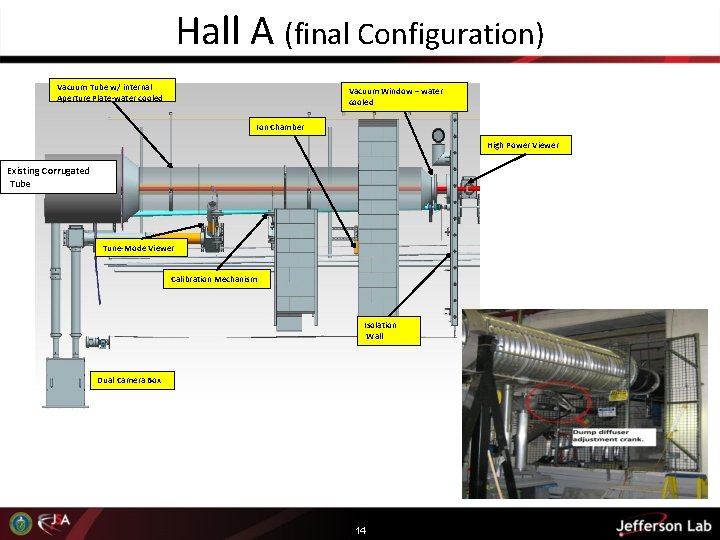This screenshot has width=720, height=540.
Task: Click the Jefferson Lab logo
Action: (663, 525)
